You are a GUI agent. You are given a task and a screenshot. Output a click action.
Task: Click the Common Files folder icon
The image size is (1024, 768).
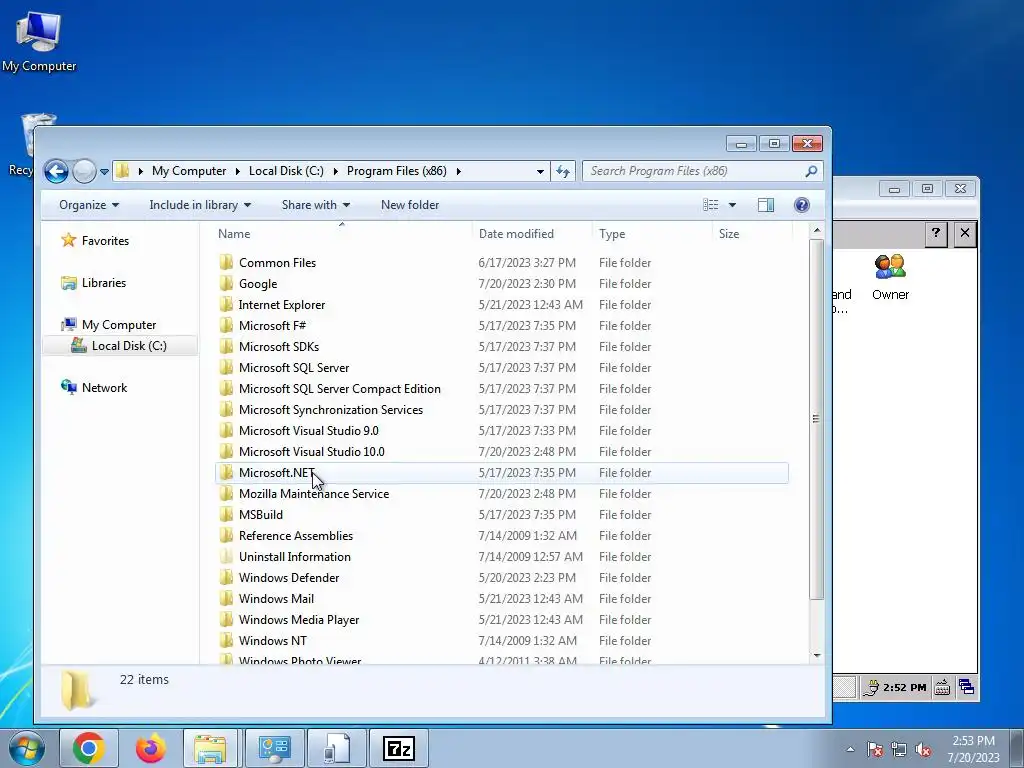pos(226,263)
